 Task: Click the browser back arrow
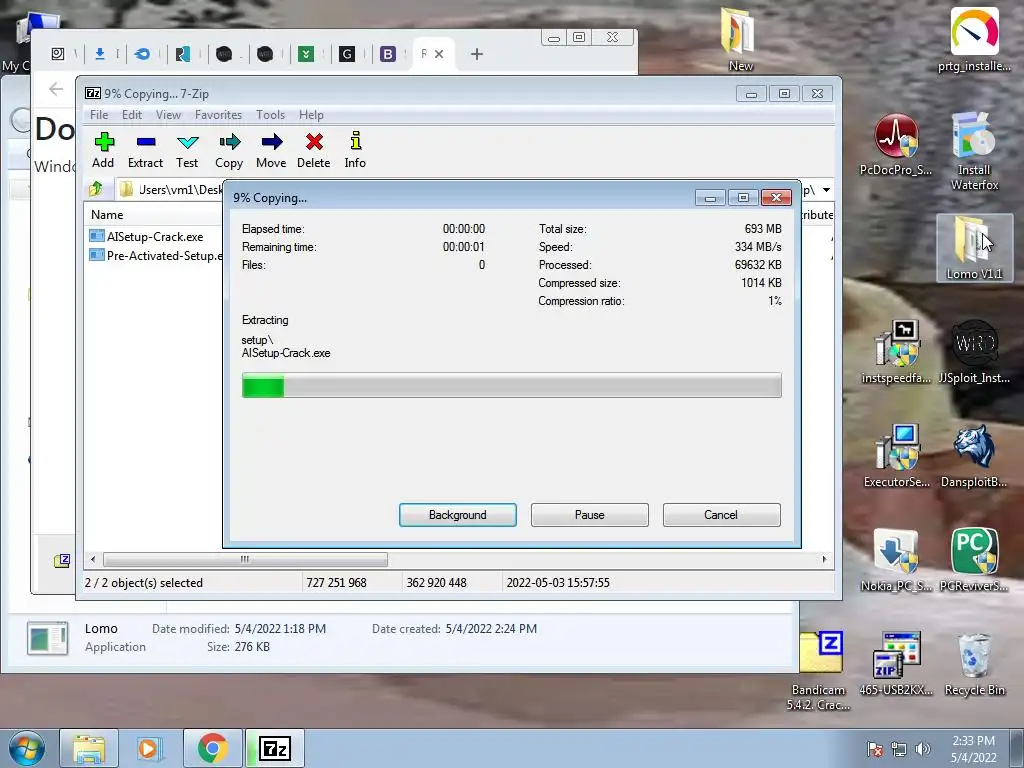(x=56, y=89)
